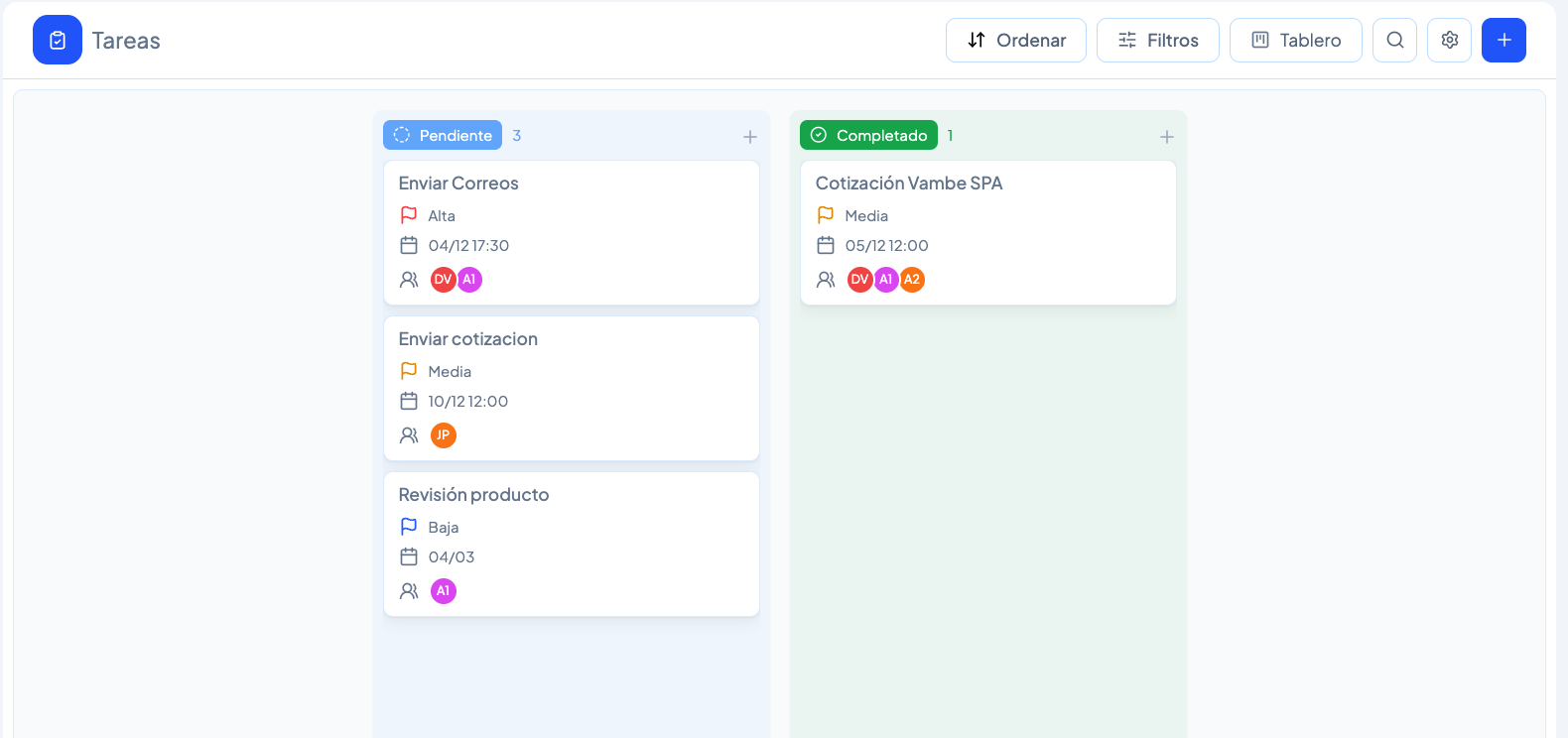Image resolution: width=1568 pixels, height=738 pixels.
Task: Open settings via the gear icon
Action: (1449, 41)
